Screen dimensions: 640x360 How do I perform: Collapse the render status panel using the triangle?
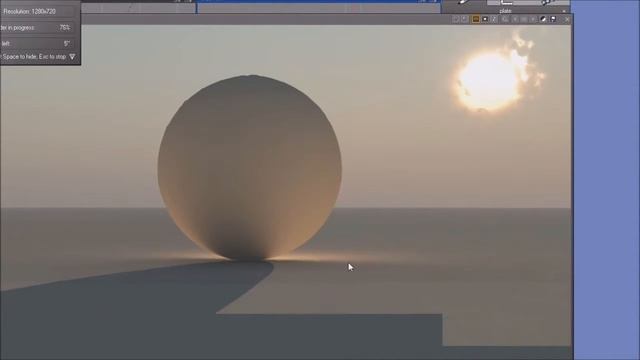click(x=72, y=57)
